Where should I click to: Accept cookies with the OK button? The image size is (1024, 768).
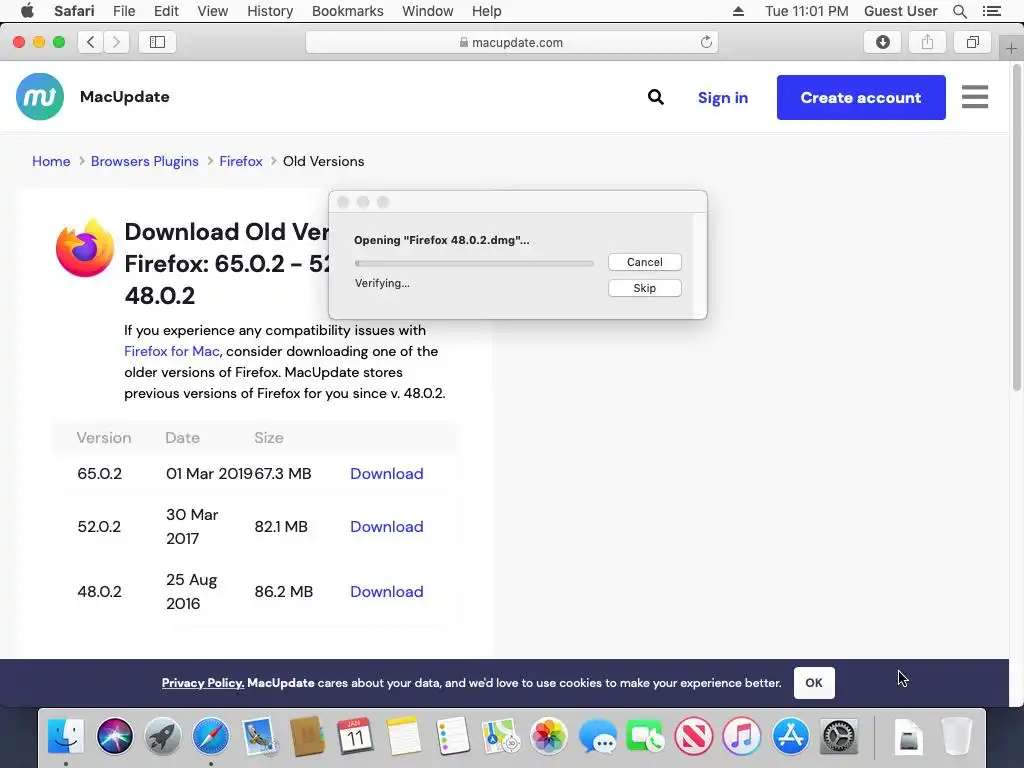click(x=814, y=682)
